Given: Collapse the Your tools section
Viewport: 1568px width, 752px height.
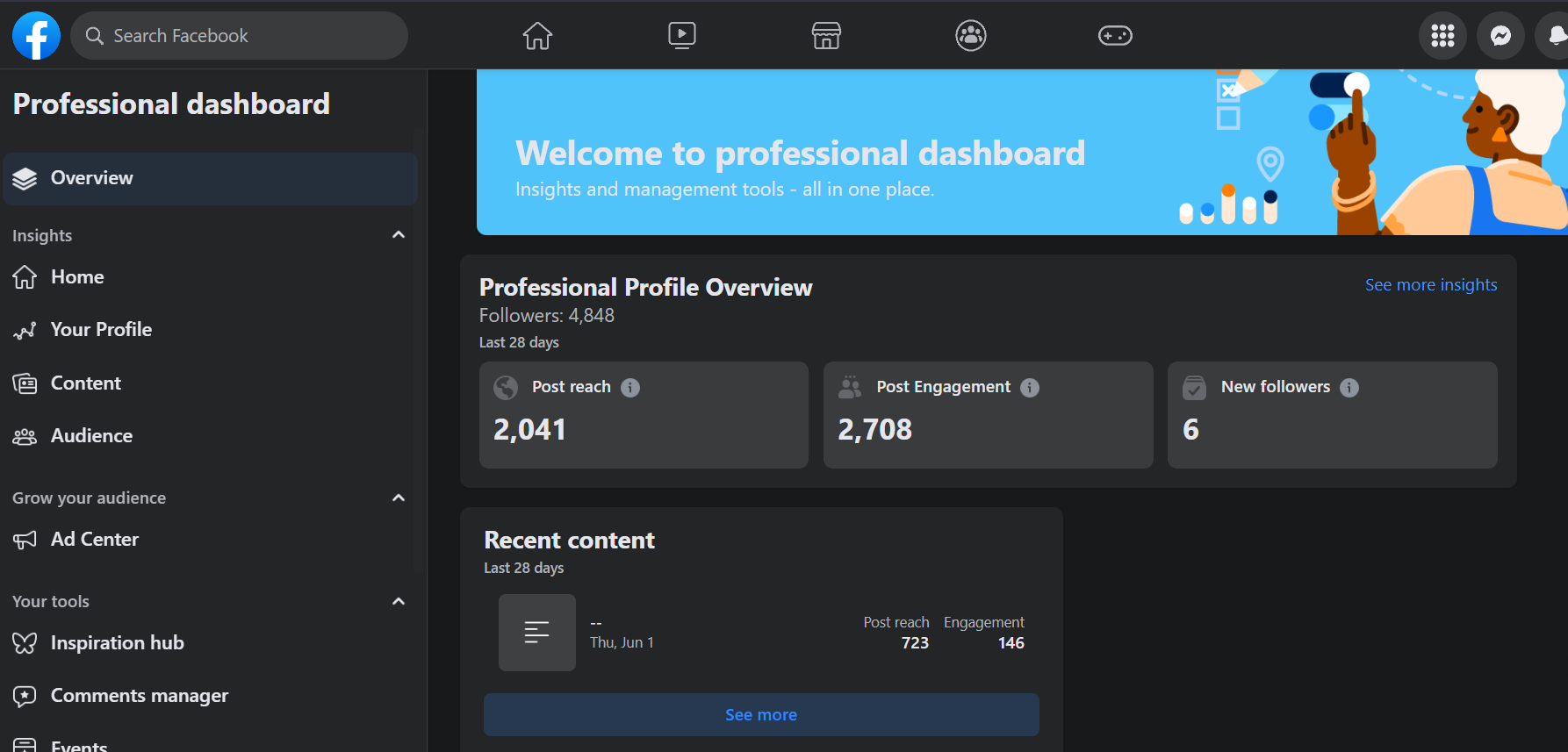Looking at the screenshot, I should (x=399, y=601).
